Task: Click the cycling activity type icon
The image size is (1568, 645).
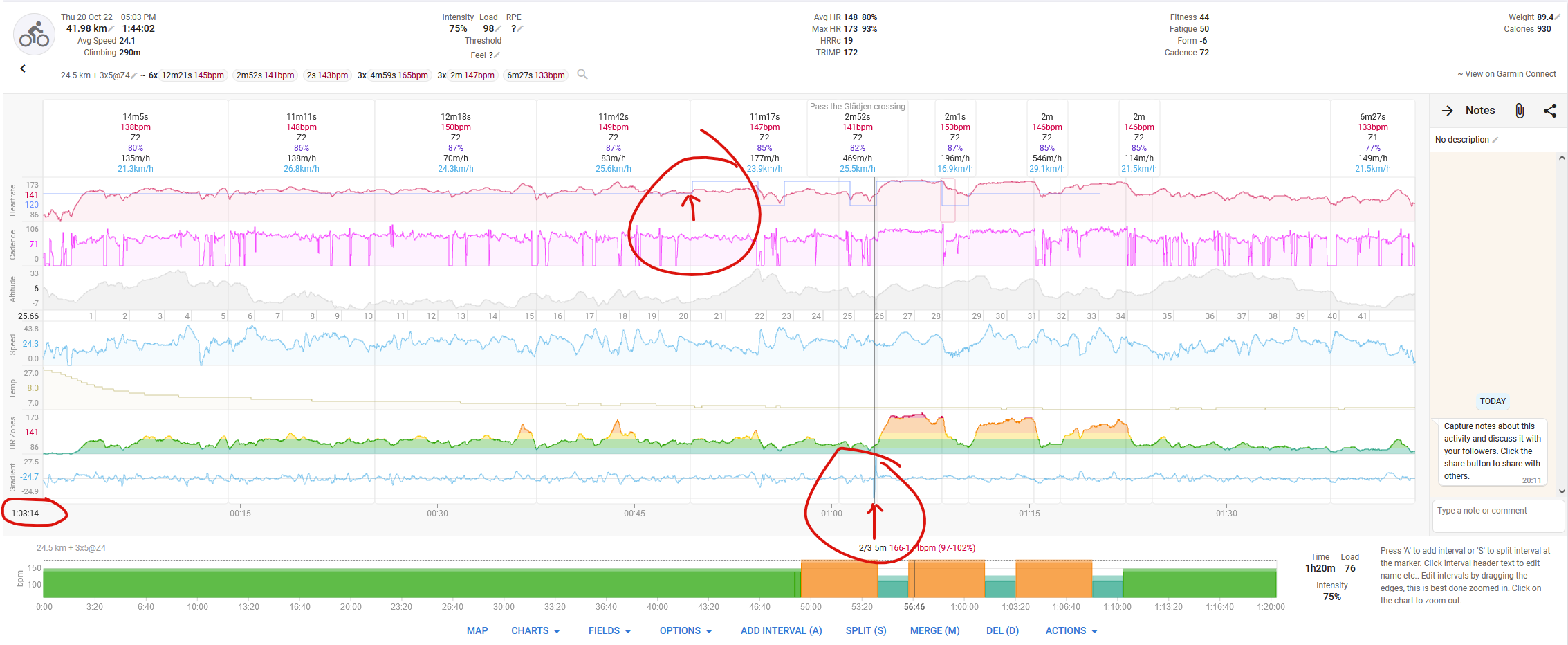Action: 34,35
